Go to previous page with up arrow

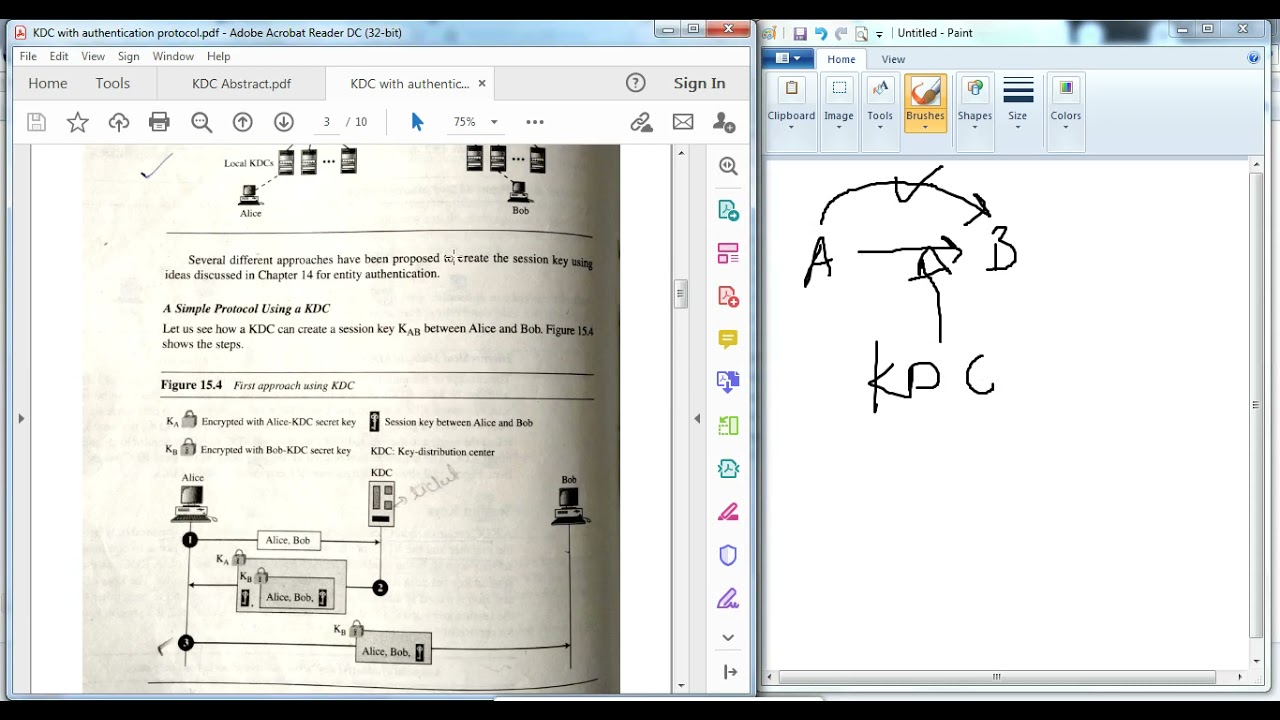tap(242, 122)
